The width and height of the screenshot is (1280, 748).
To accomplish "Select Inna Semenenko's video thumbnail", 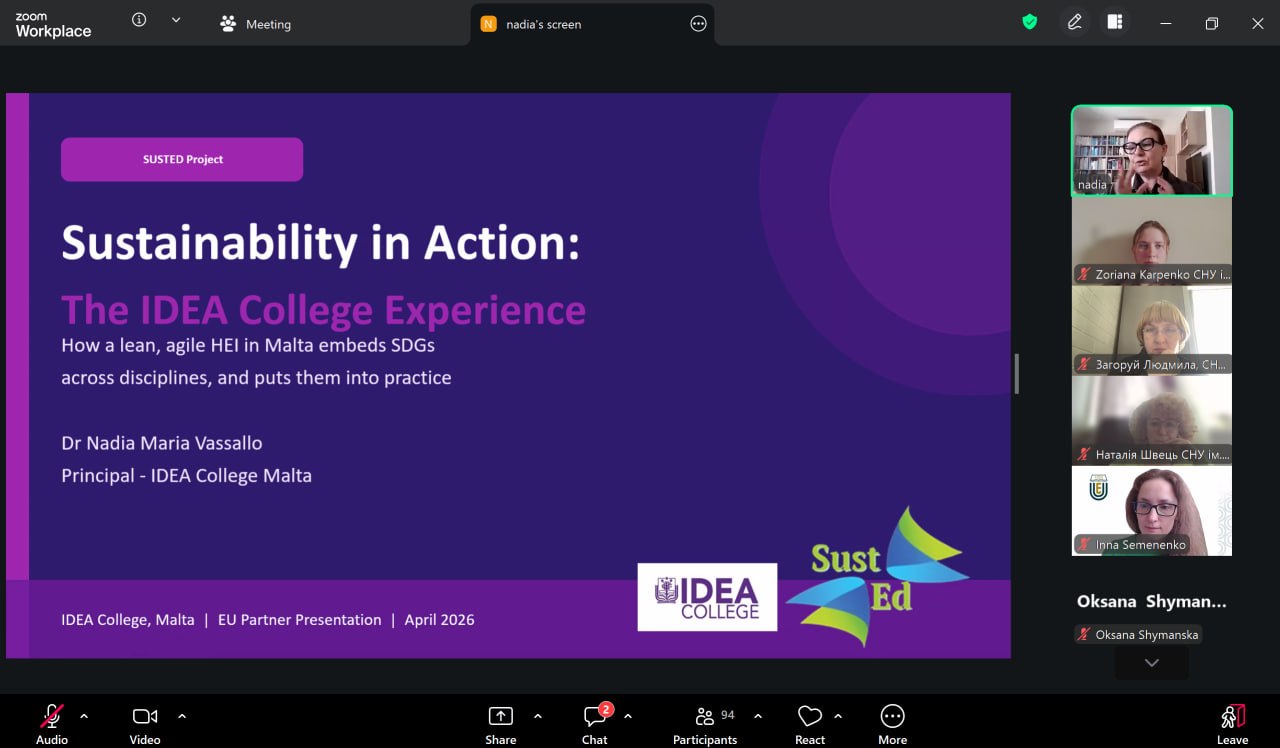I will (1151, 511).
